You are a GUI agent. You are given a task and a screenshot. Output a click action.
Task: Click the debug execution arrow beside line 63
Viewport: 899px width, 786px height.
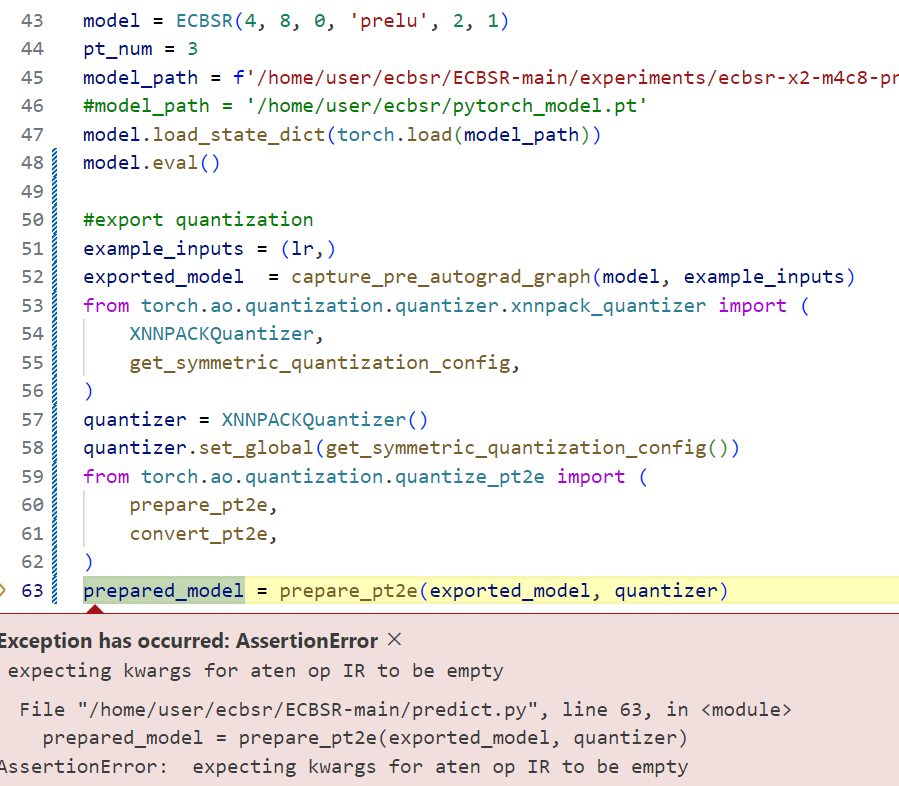click(3, 591)
